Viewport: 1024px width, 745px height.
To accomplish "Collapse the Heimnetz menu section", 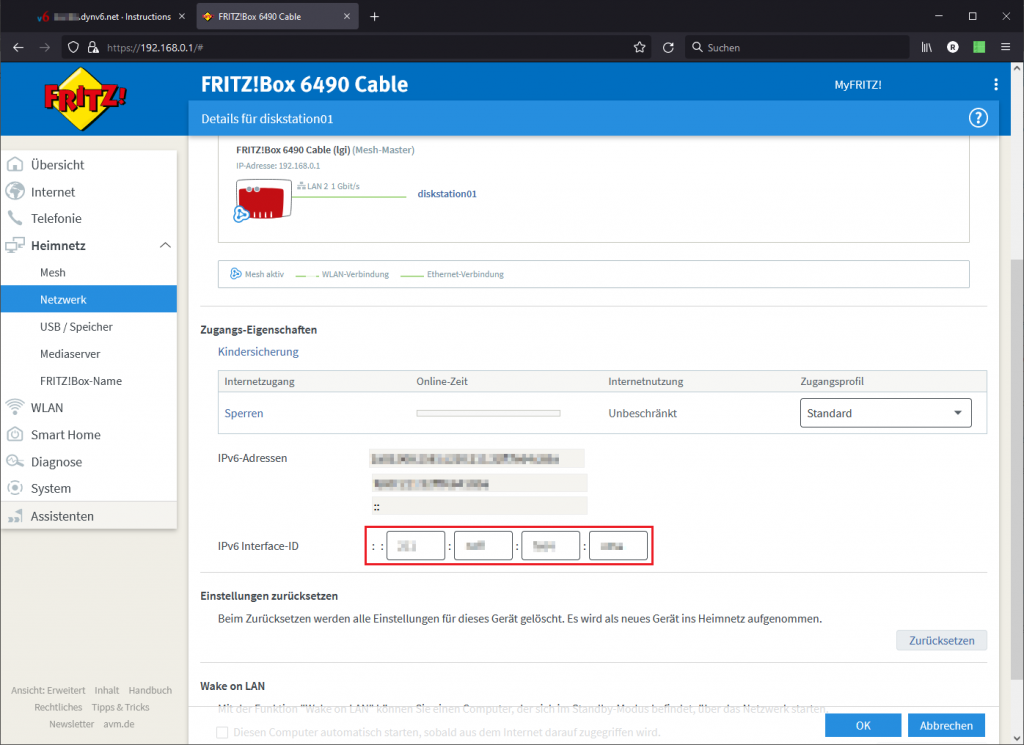I will click(167, 245).
